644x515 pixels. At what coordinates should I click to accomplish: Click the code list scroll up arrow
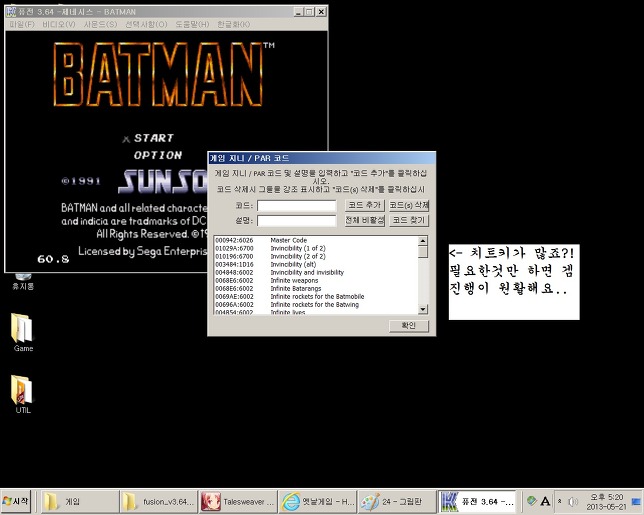423,241
